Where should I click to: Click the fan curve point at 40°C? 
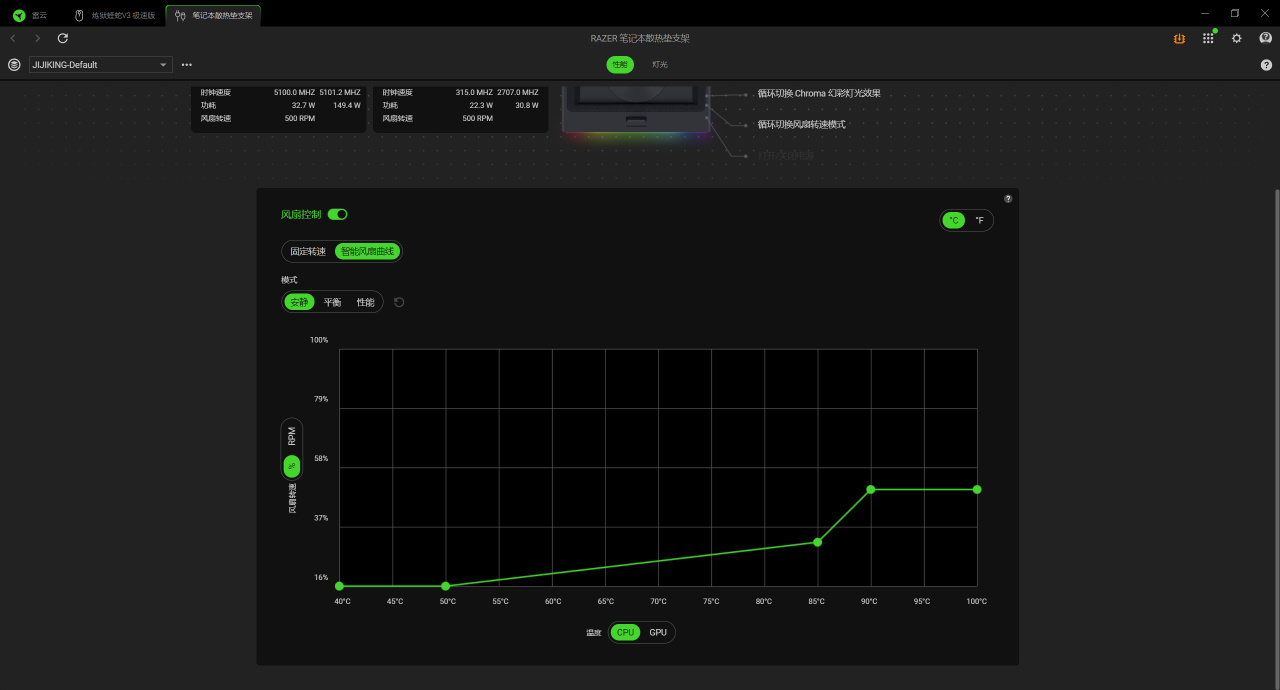[340, 586]
